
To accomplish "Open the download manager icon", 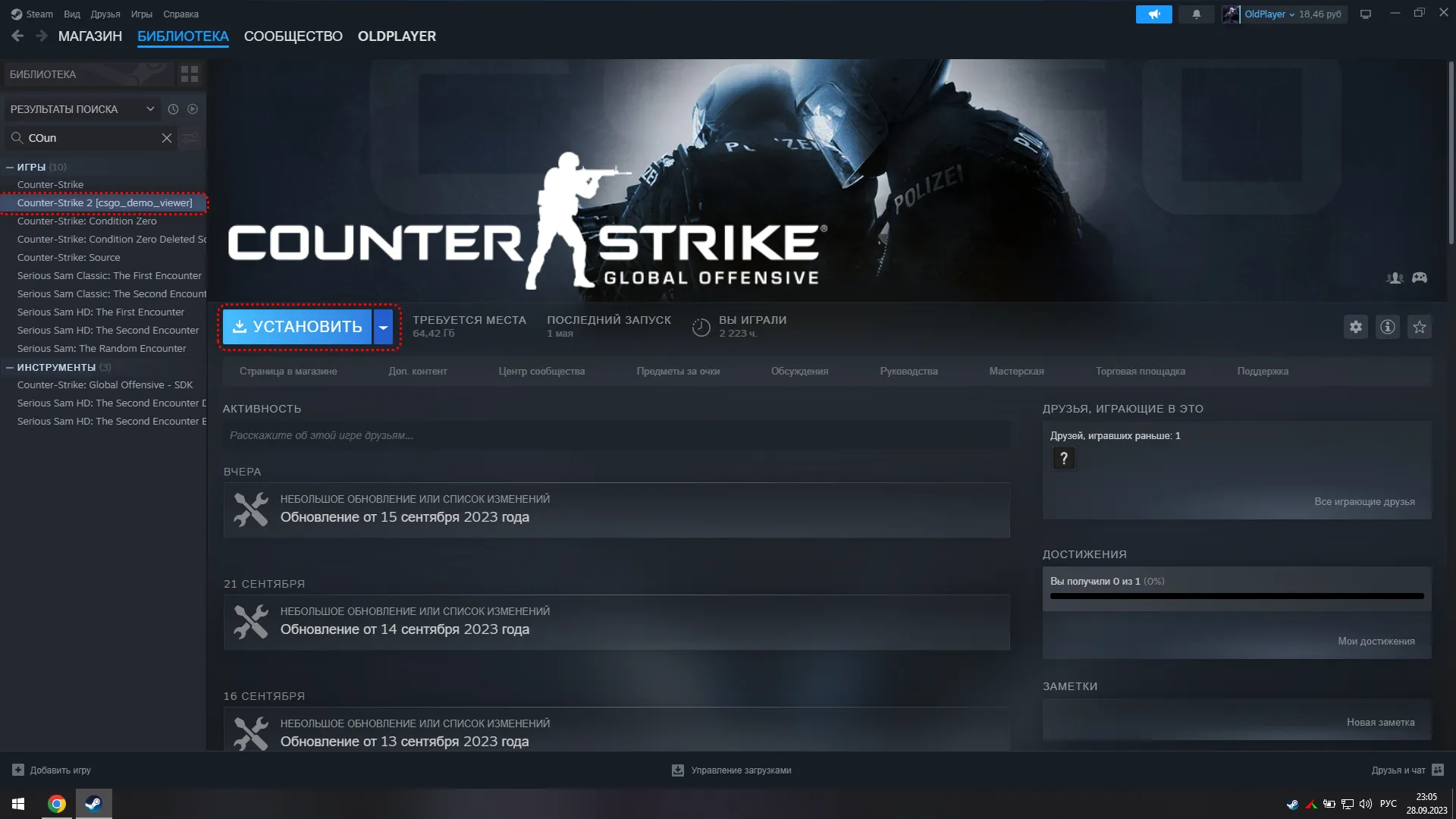I will (678, 770).
